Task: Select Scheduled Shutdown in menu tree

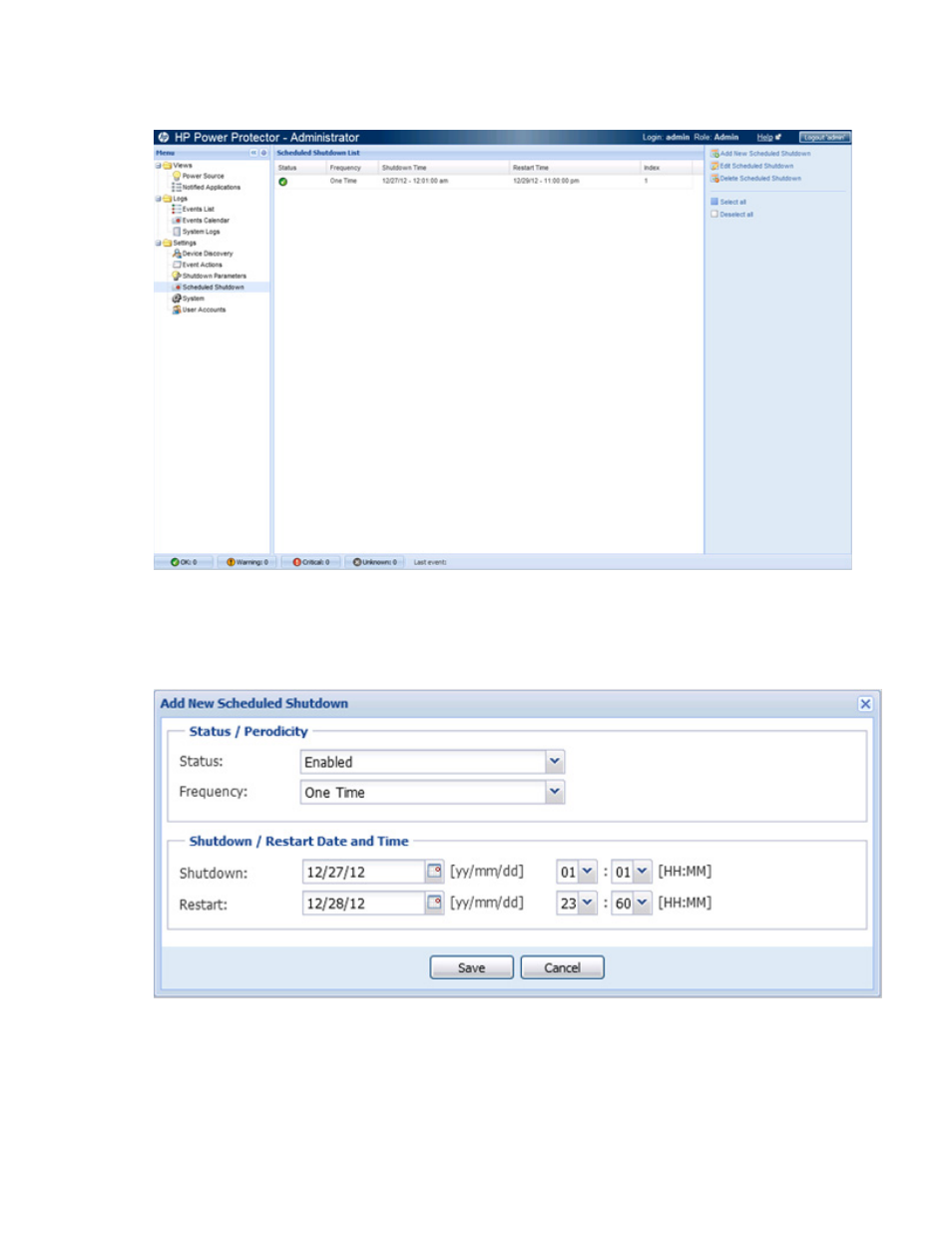Action: click(213, 288)
